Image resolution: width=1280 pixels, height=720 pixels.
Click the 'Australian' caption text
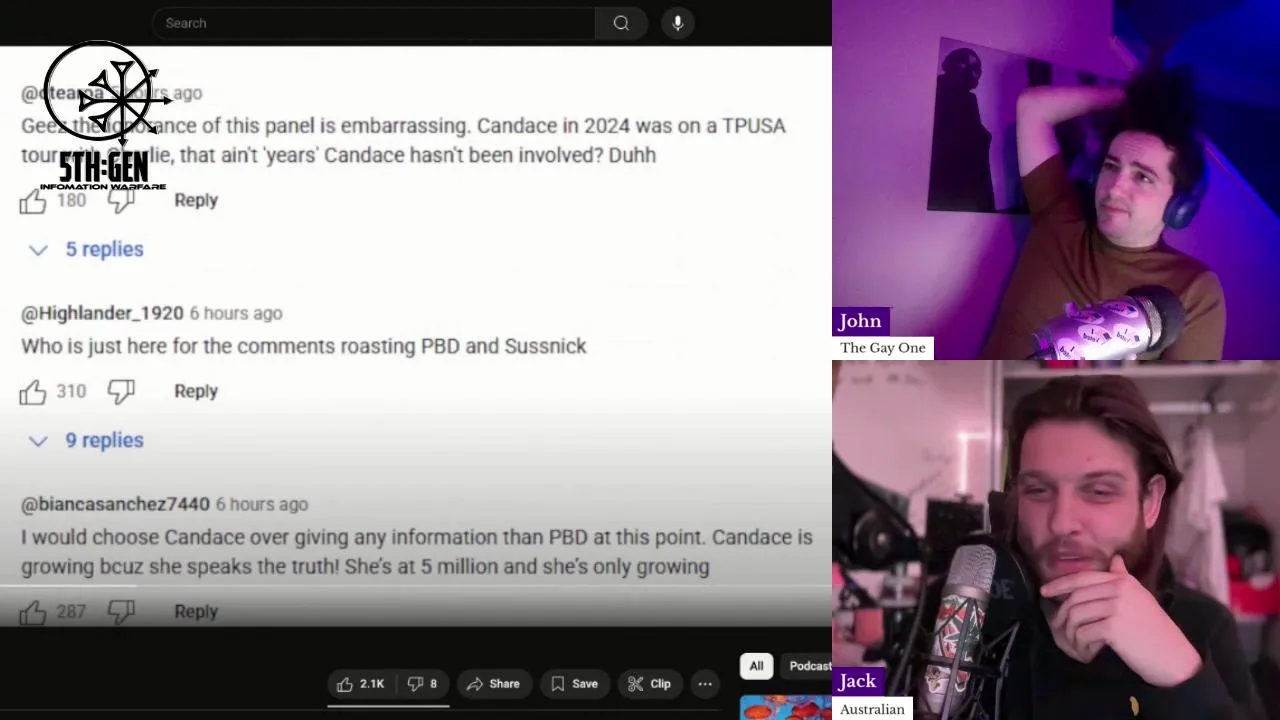872,709
